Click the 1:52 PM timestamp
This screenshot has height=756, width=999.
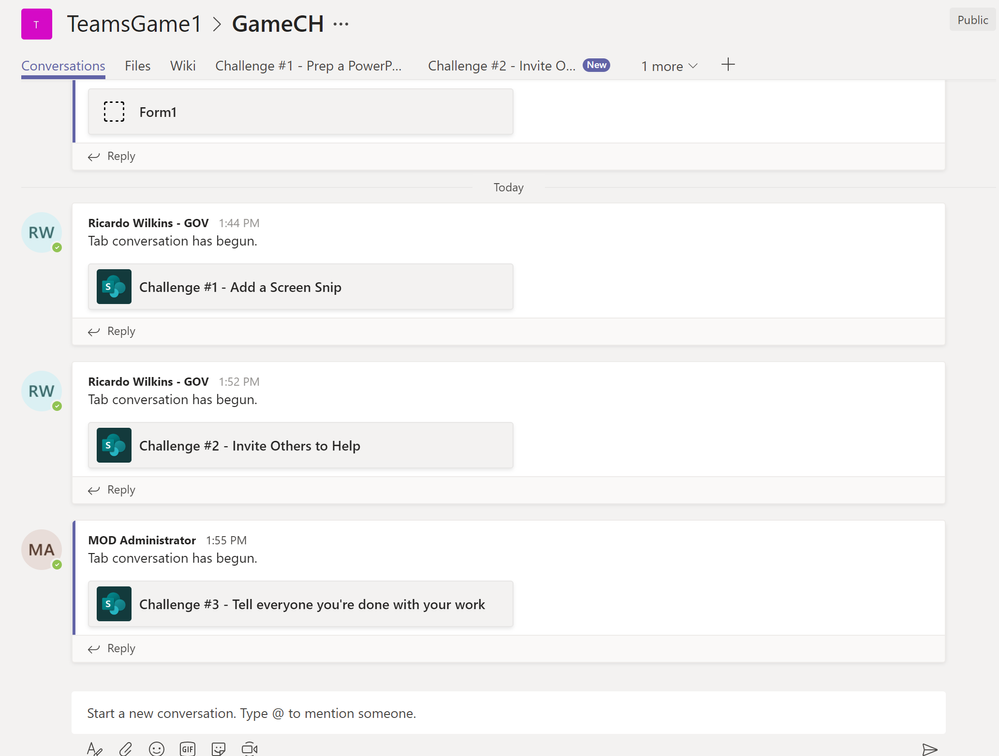(x=239, y=382)
